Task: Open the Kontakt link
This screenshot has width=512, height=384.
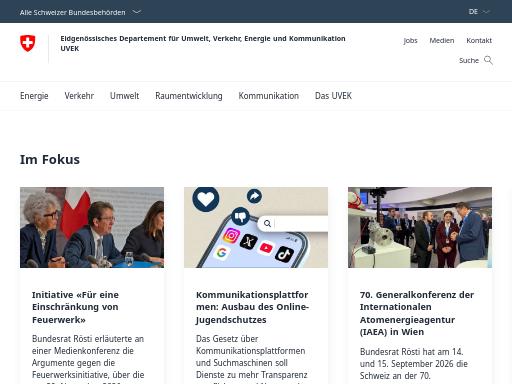Action: click(479, 41)
